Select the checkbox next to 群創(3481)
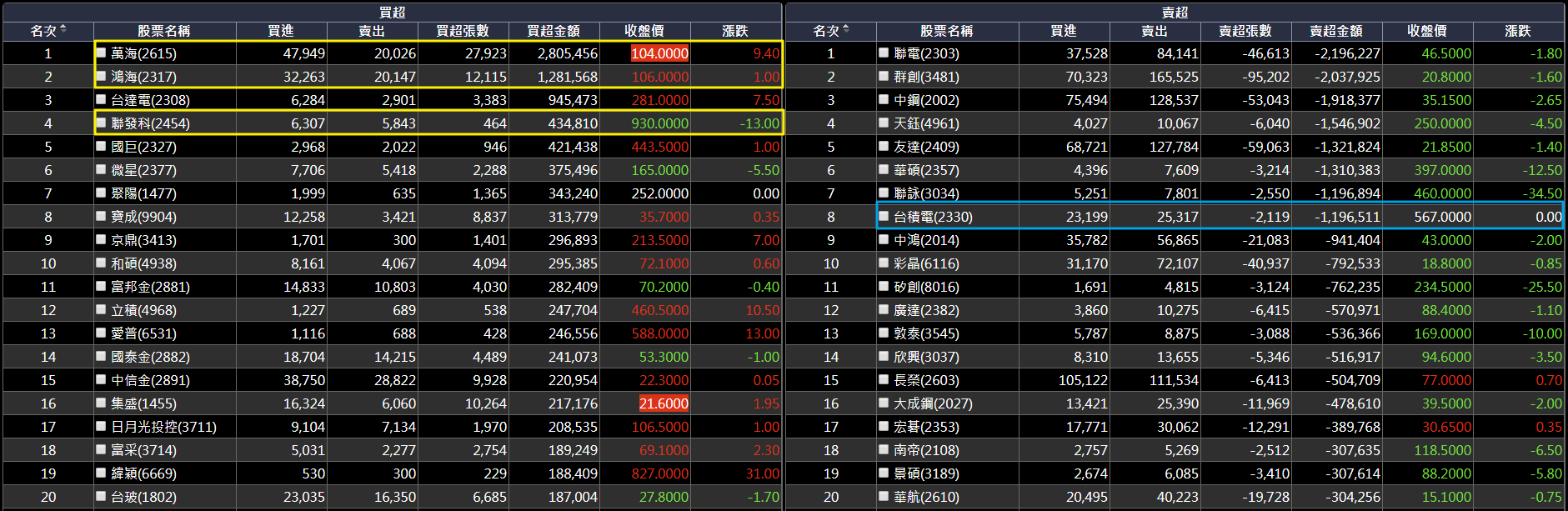Viewport: 1568px width, 511px height. (x=884, y=76)
